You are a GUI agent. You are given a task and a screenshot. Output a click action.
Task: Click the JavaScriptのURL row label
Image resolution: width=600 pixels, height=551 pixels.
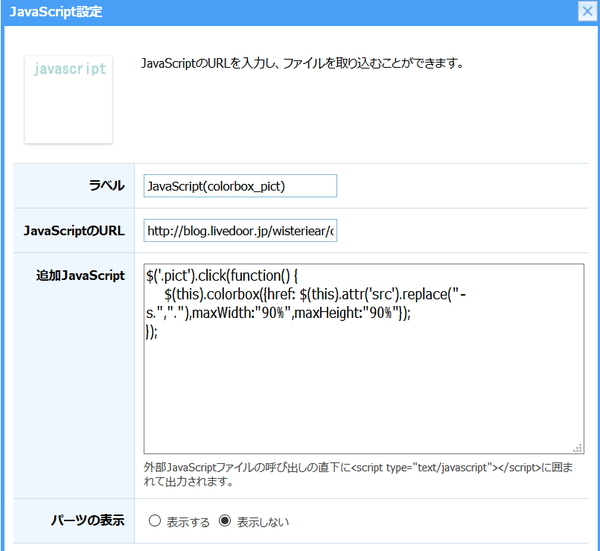click(74, 231)
